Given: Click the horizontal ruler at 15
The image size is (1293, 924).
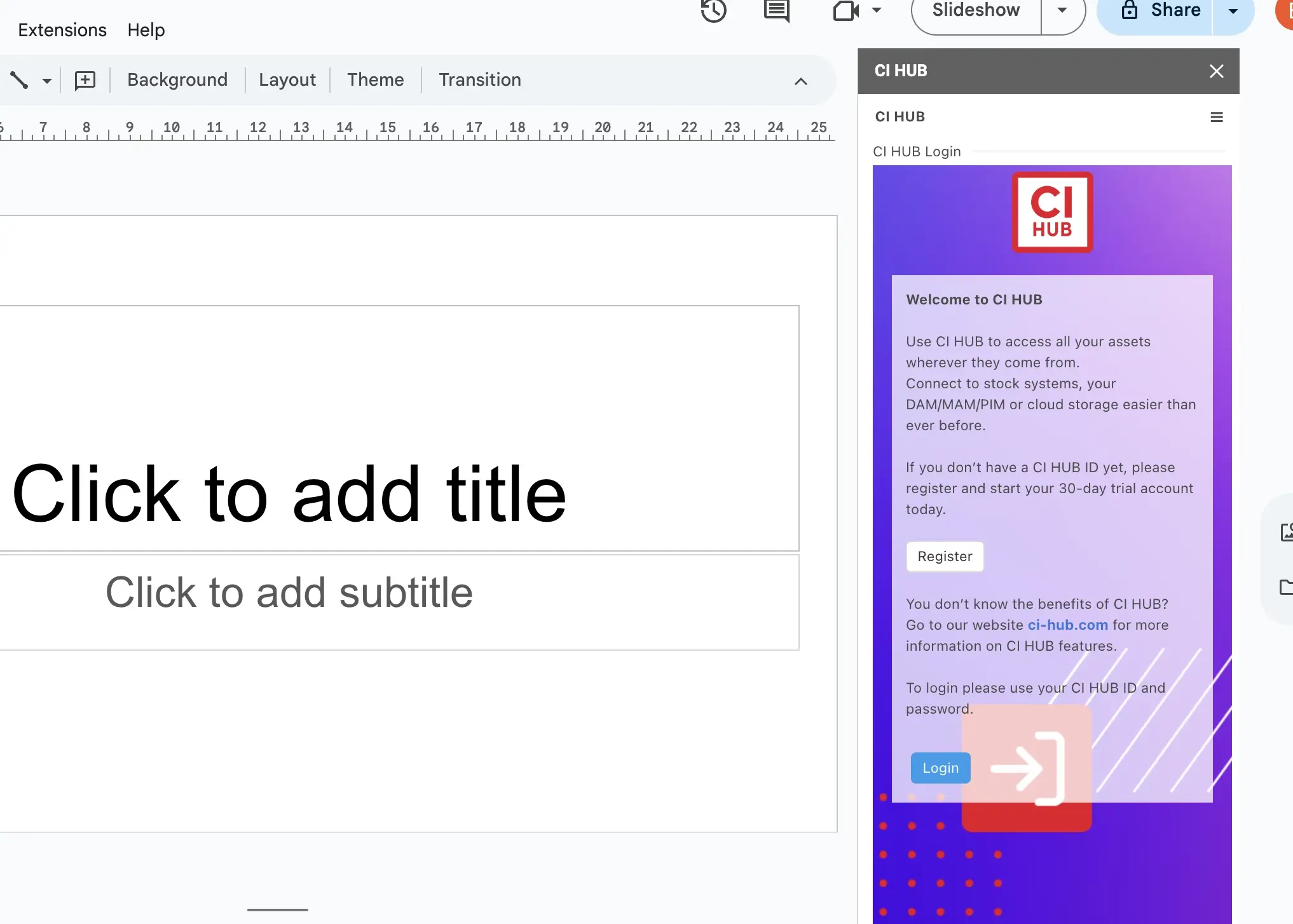Looking at the screenshot, I should (388, 127).
